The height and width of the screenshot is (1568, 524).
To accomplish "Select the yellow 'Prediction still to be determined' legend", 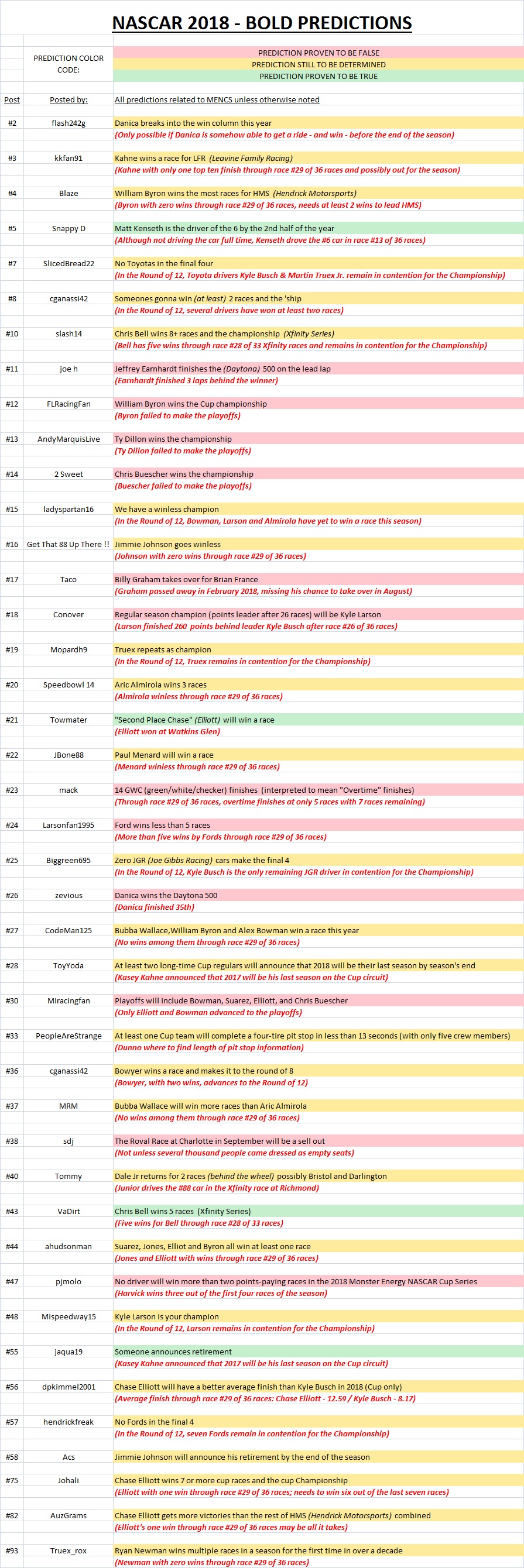I will click(318, 64).
